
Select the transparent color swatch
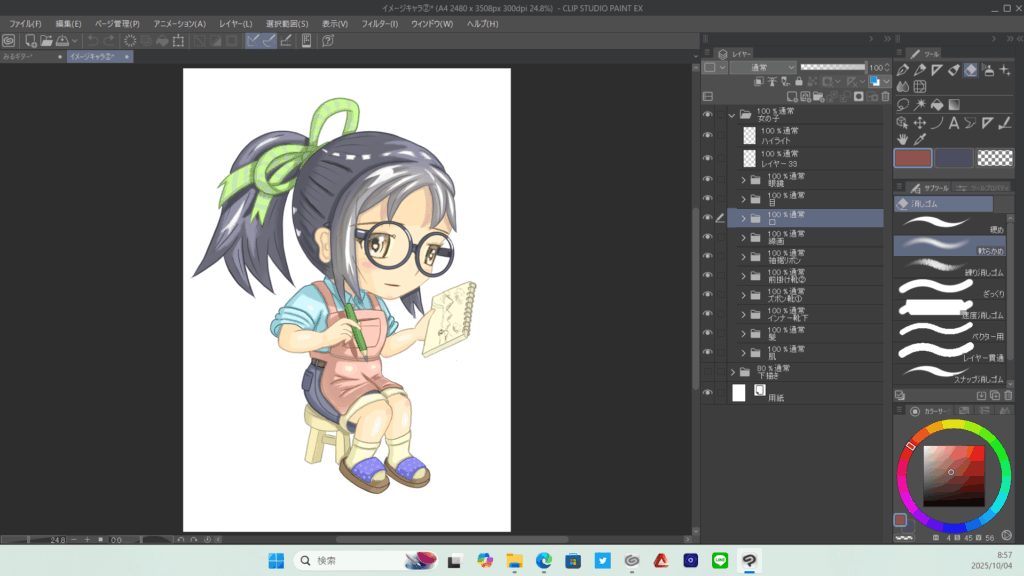[994, 158]
